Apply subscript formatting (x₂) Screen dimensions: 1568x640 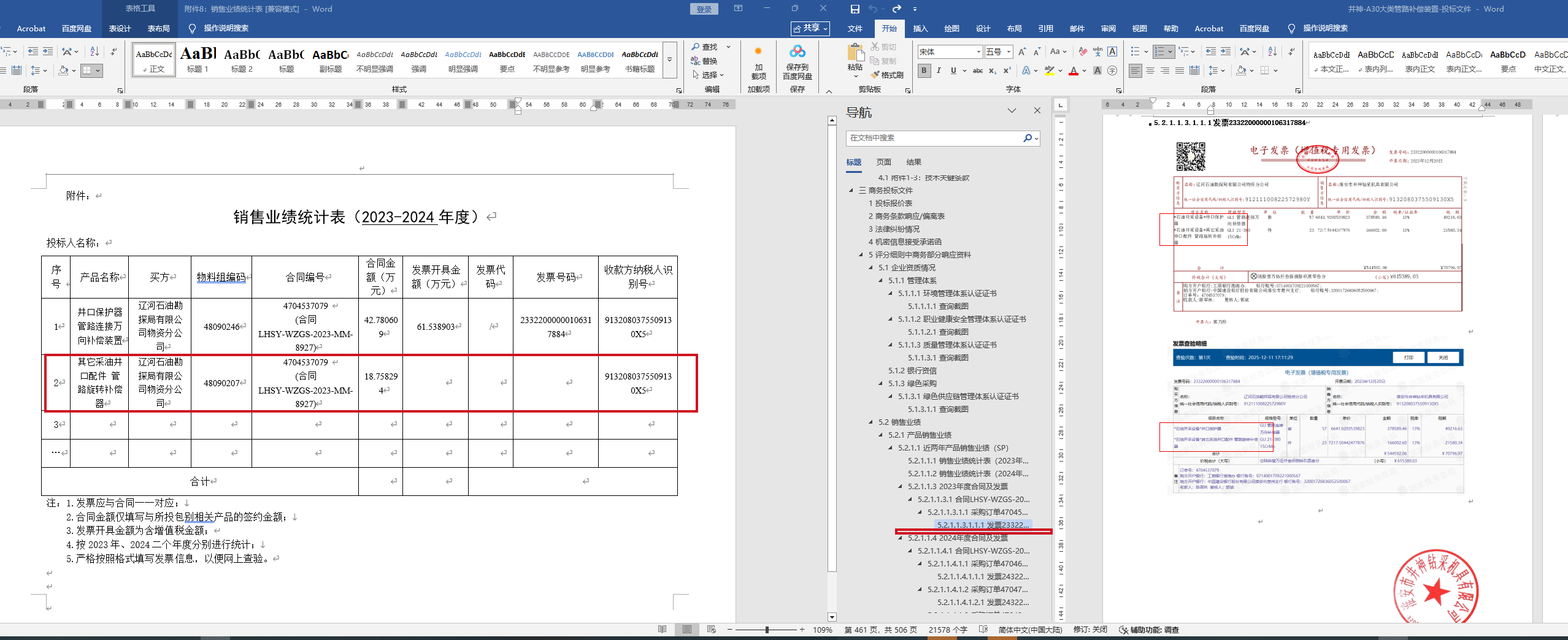pos(993,70)
